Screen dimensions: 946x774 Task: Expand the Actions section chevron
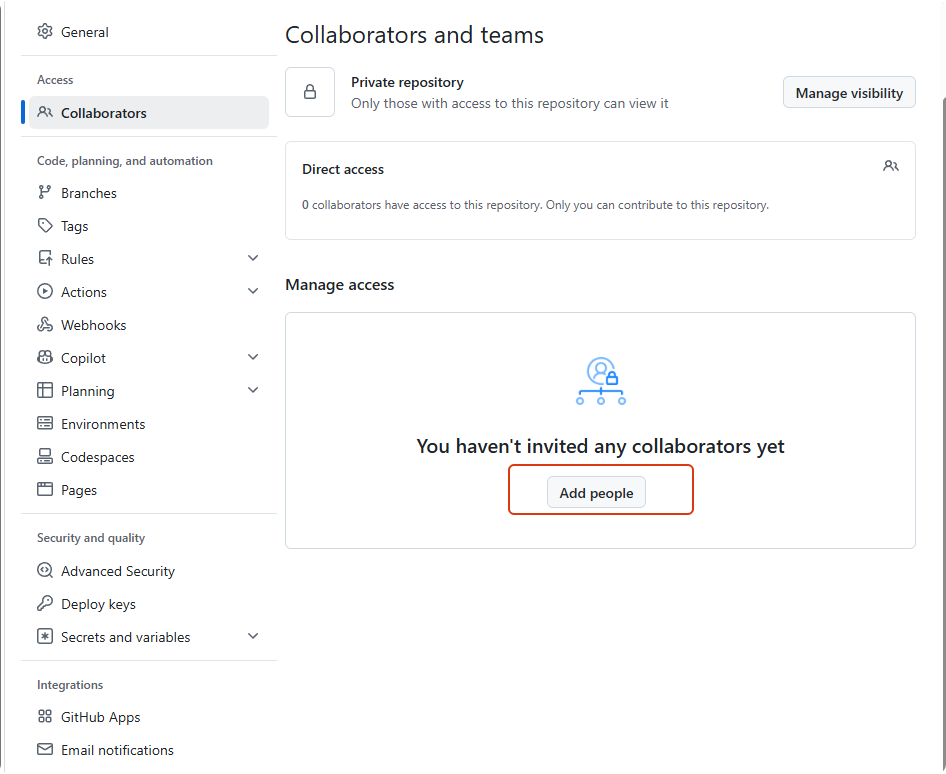(x=253, y=291)
